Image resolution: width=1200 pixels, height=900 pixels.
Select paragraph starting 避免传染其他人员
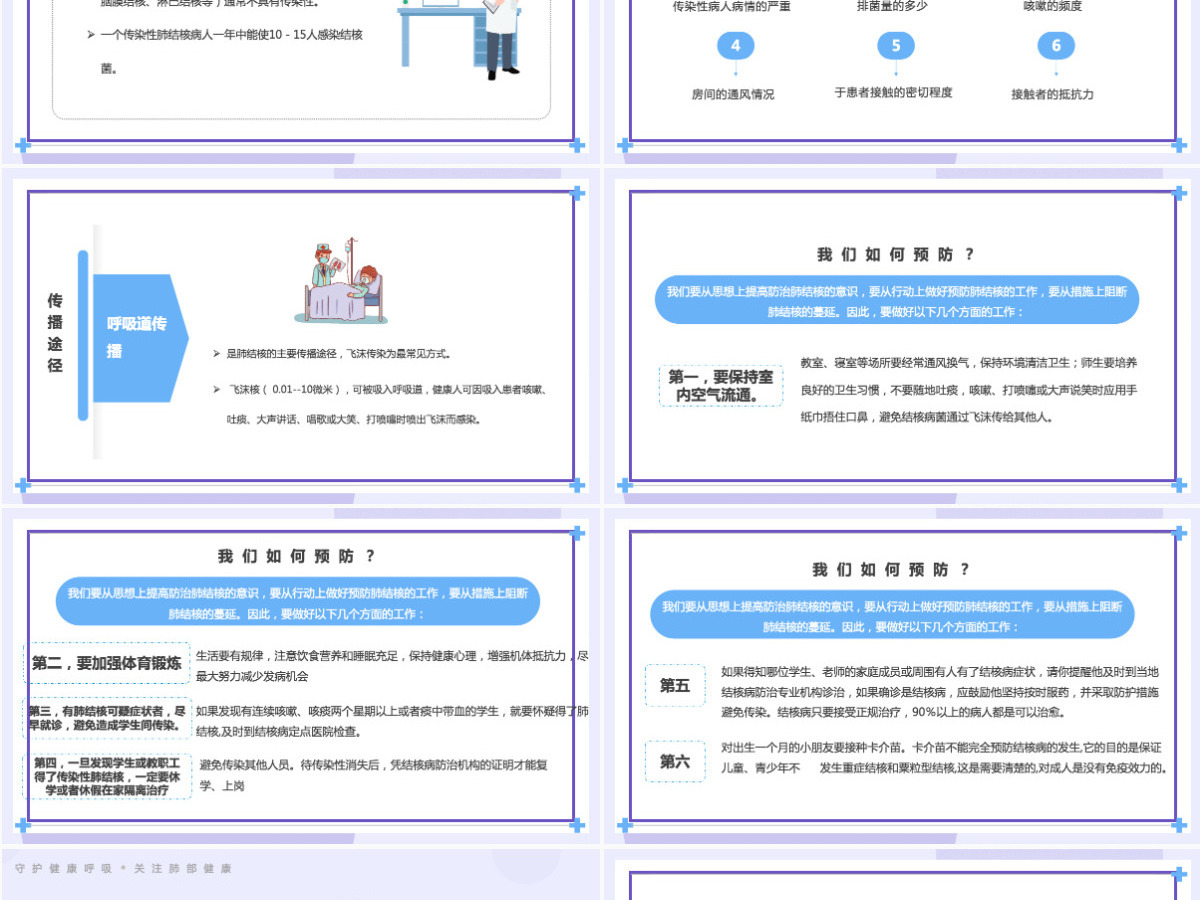373,775
